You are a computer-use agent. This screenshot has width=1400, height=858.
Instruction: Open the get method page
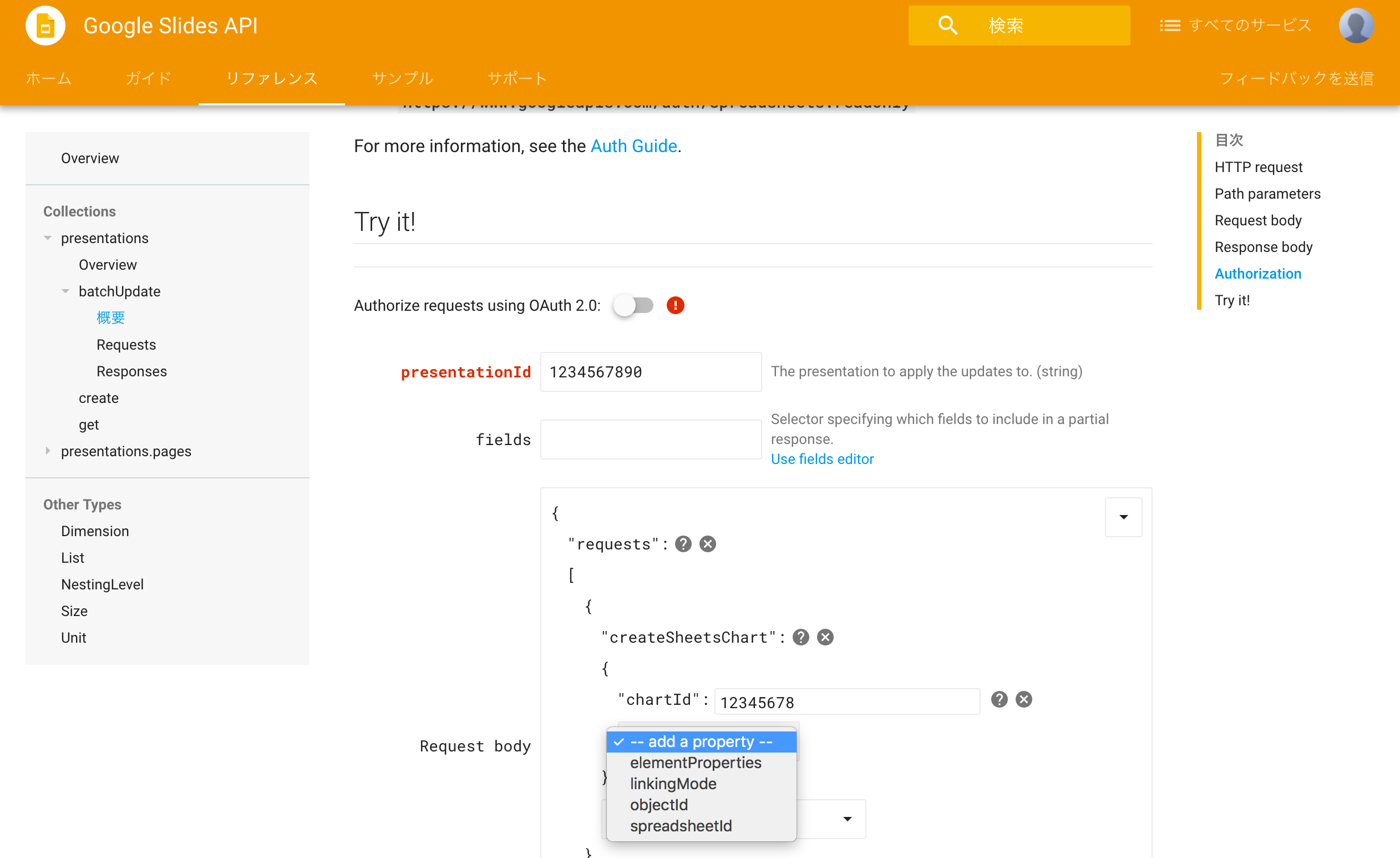point(89,425)
